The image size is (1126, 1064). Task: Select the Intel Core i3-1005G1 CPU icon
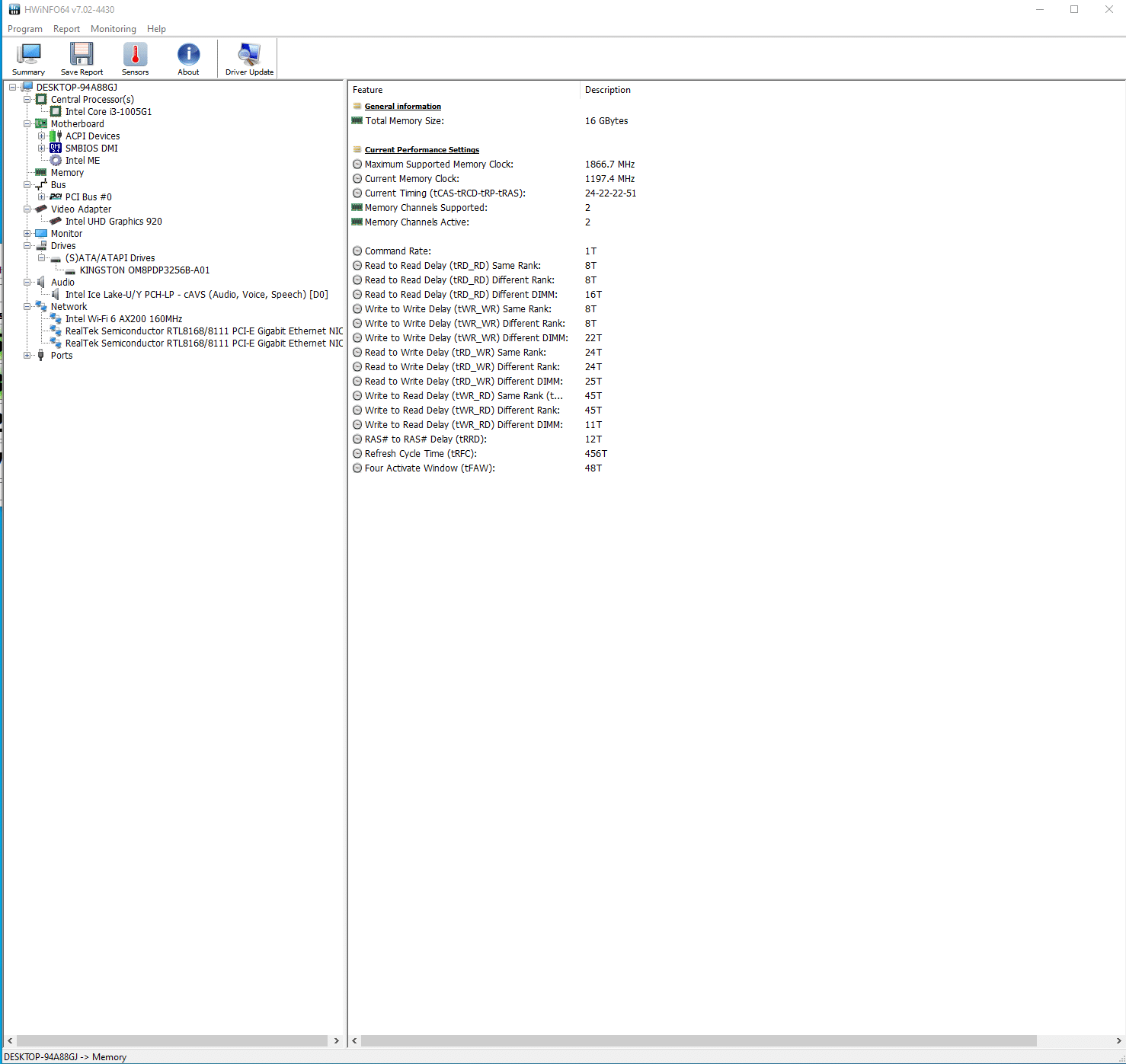click(56, 111)
